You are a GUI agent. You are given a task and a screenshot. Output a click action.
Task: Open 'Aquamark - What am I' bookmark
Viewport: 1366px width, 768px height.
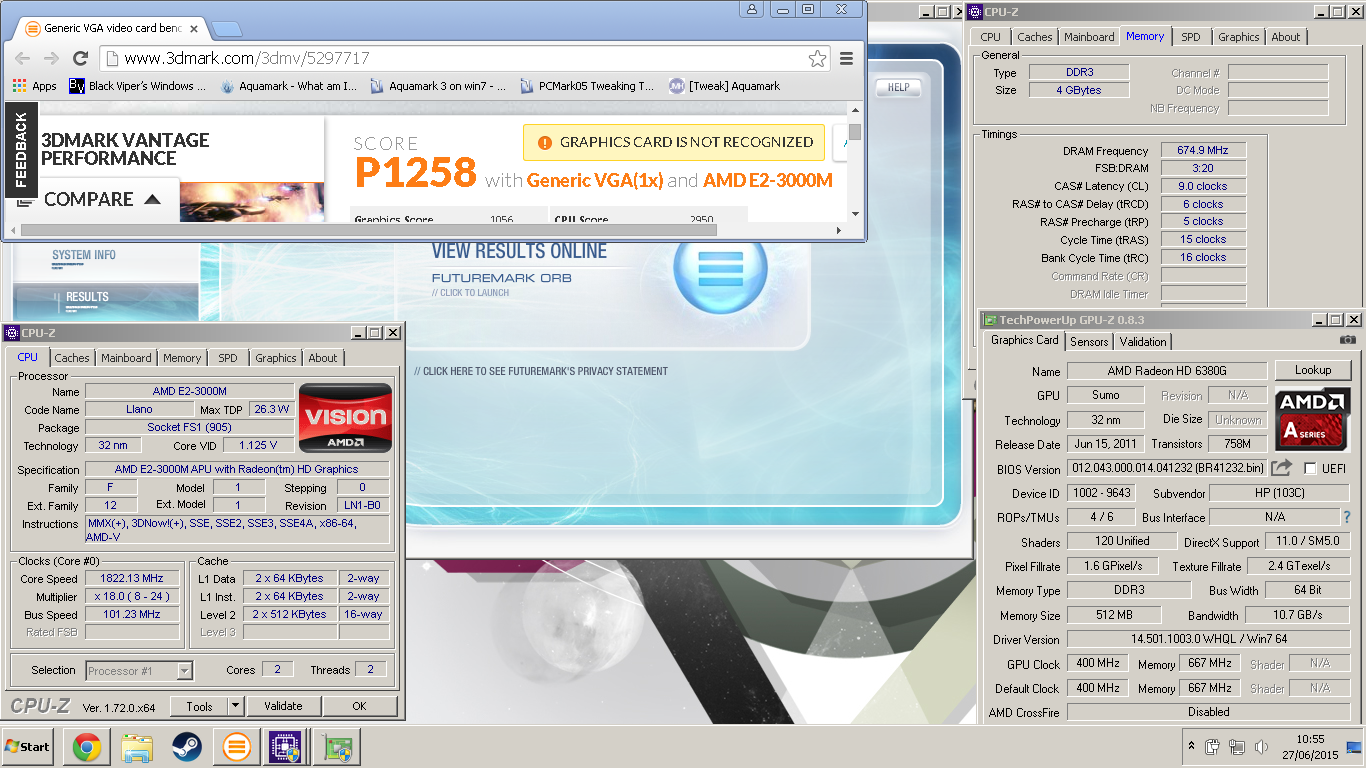point(288,86)
